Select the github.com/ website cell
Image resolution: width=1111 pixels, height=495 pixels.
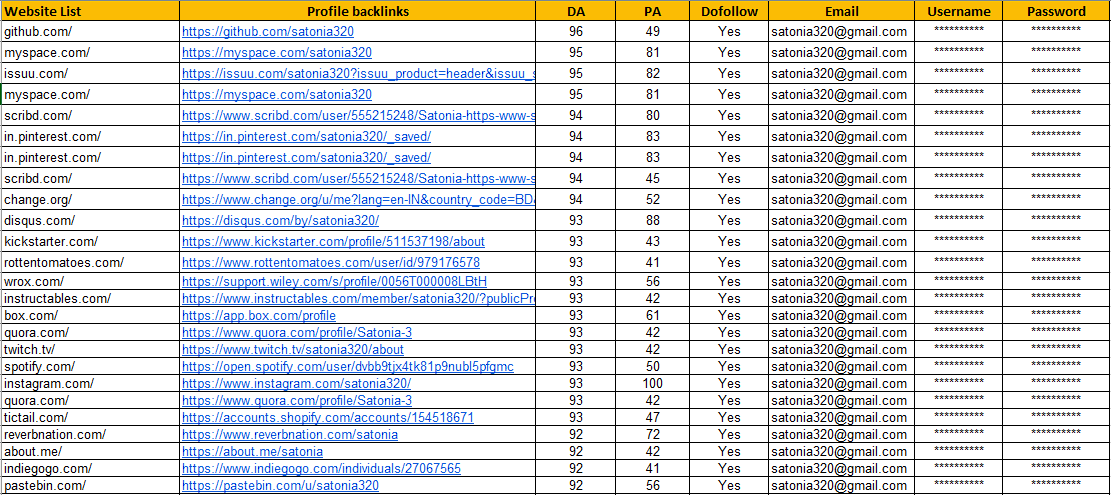pos(90,32)
